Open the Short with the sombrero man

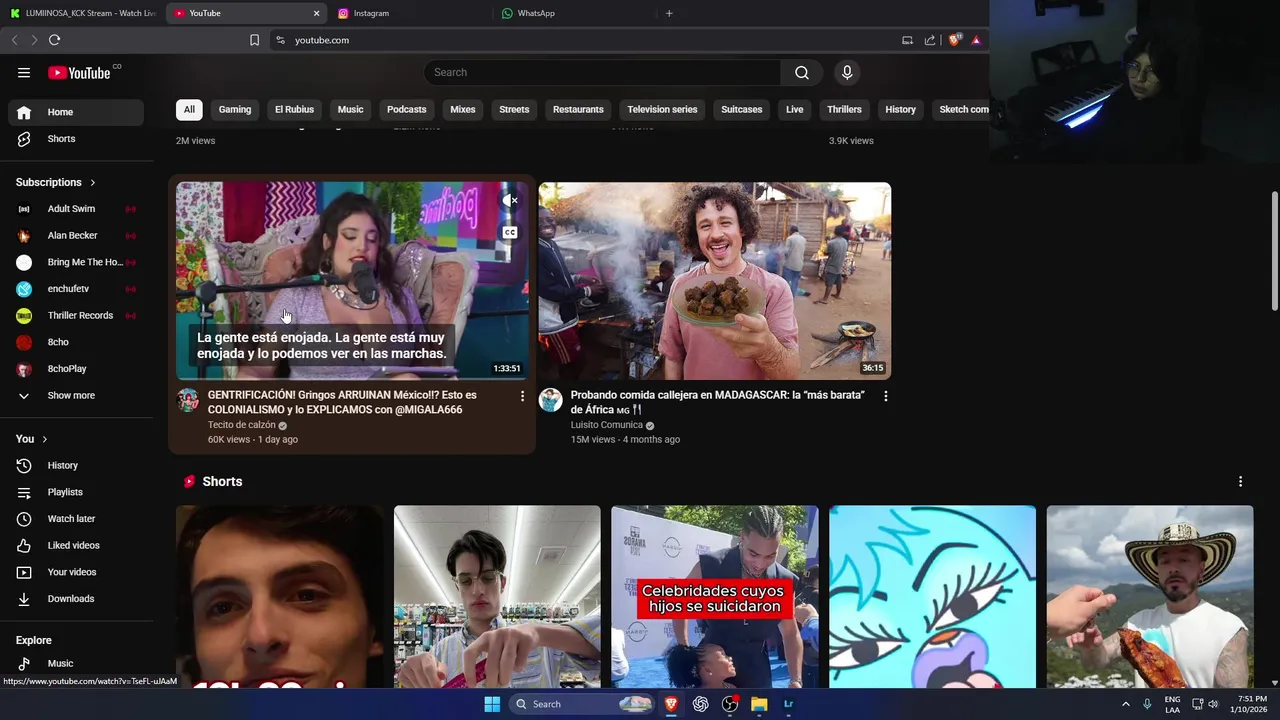1149,597
